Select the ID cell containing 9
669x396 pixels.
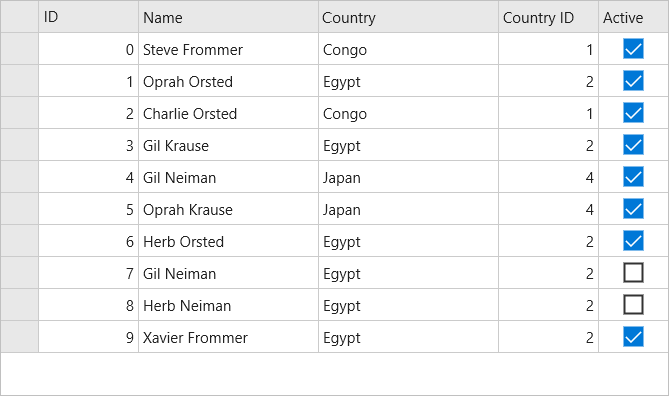tap(88, 337)
